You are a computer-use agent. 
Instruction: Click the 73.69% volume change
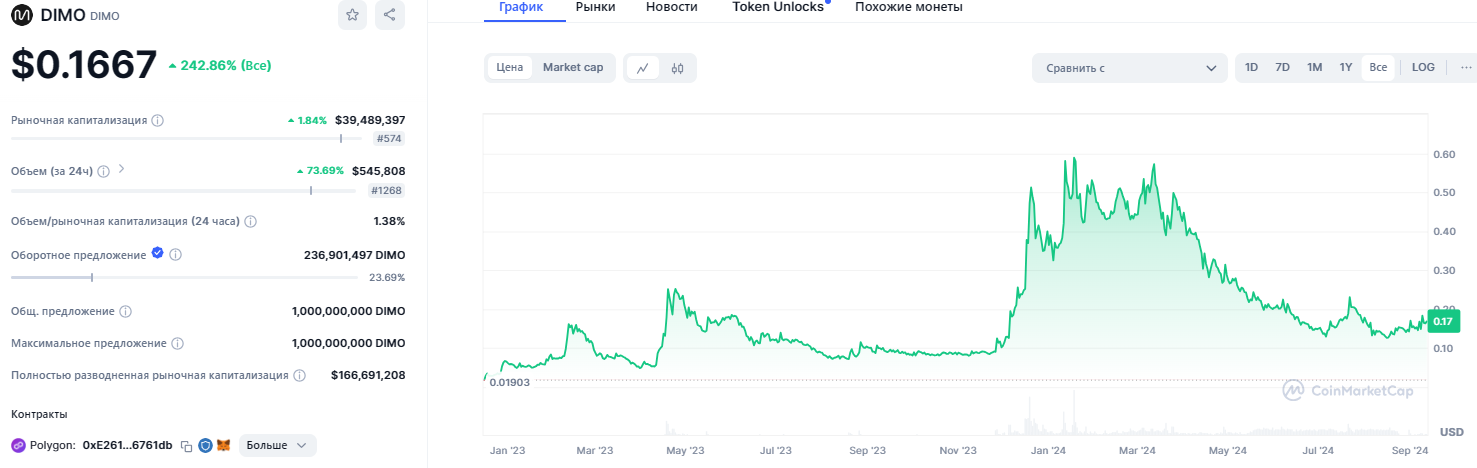click(x=320, y=171)
